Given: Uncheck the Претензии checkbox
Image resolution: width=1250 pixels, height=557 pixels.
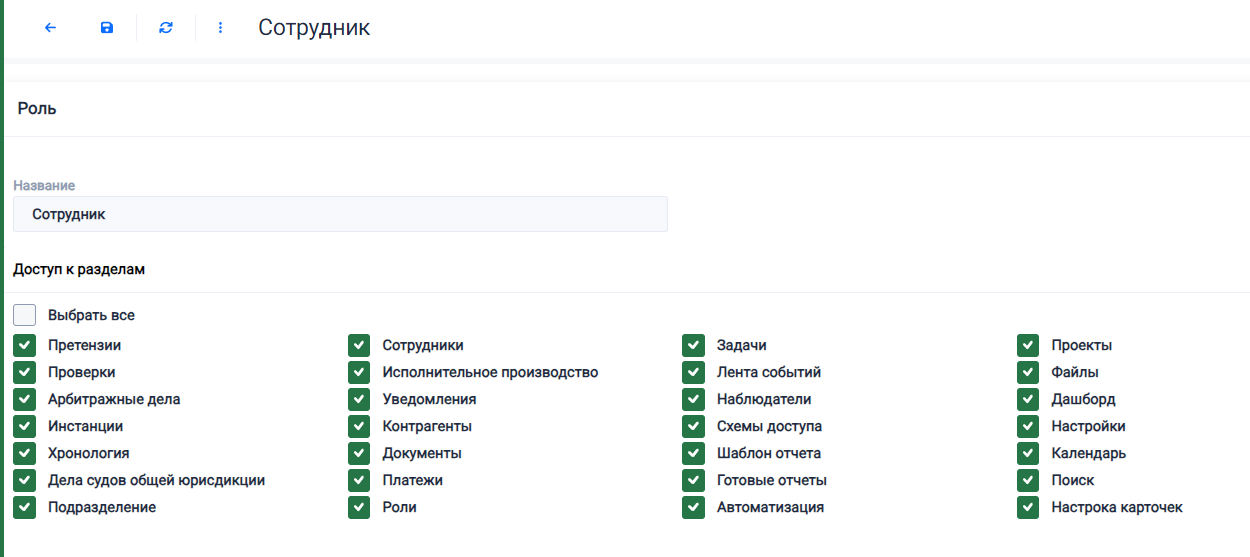Looking at the screenshot, I should (x=25, y=345).
